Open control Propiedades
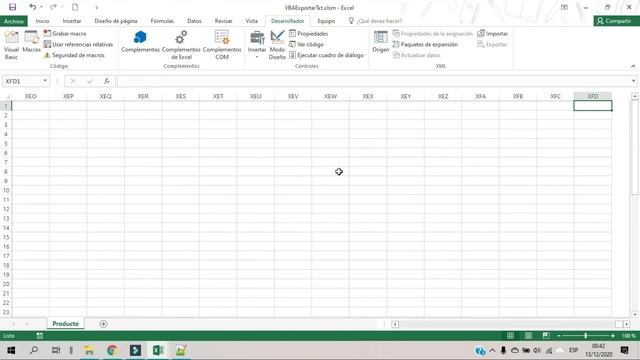640x360 pixels. tap(309, 33)
